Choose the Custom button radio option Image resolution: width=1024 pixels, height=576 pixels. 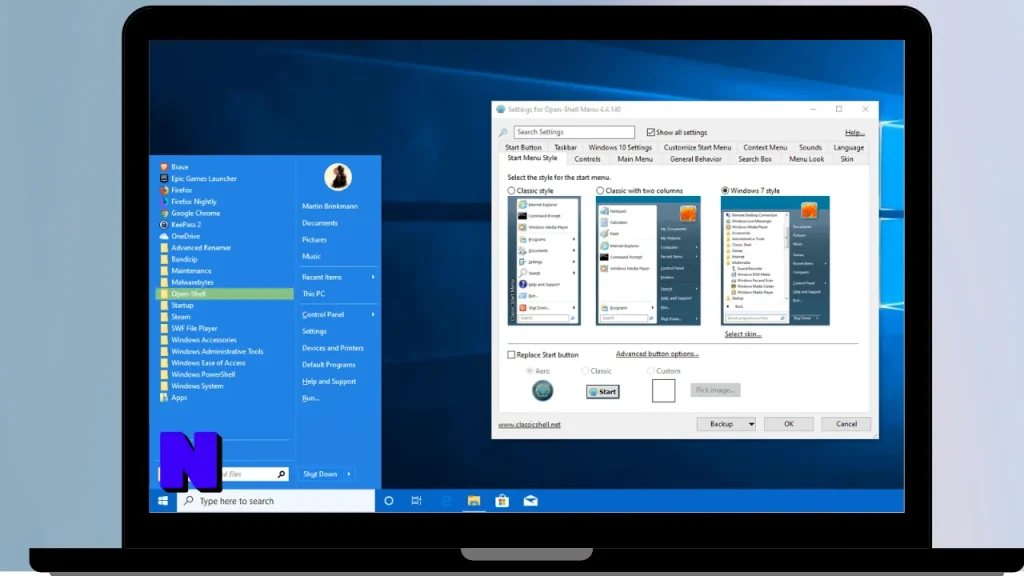(x=650, y=371)
